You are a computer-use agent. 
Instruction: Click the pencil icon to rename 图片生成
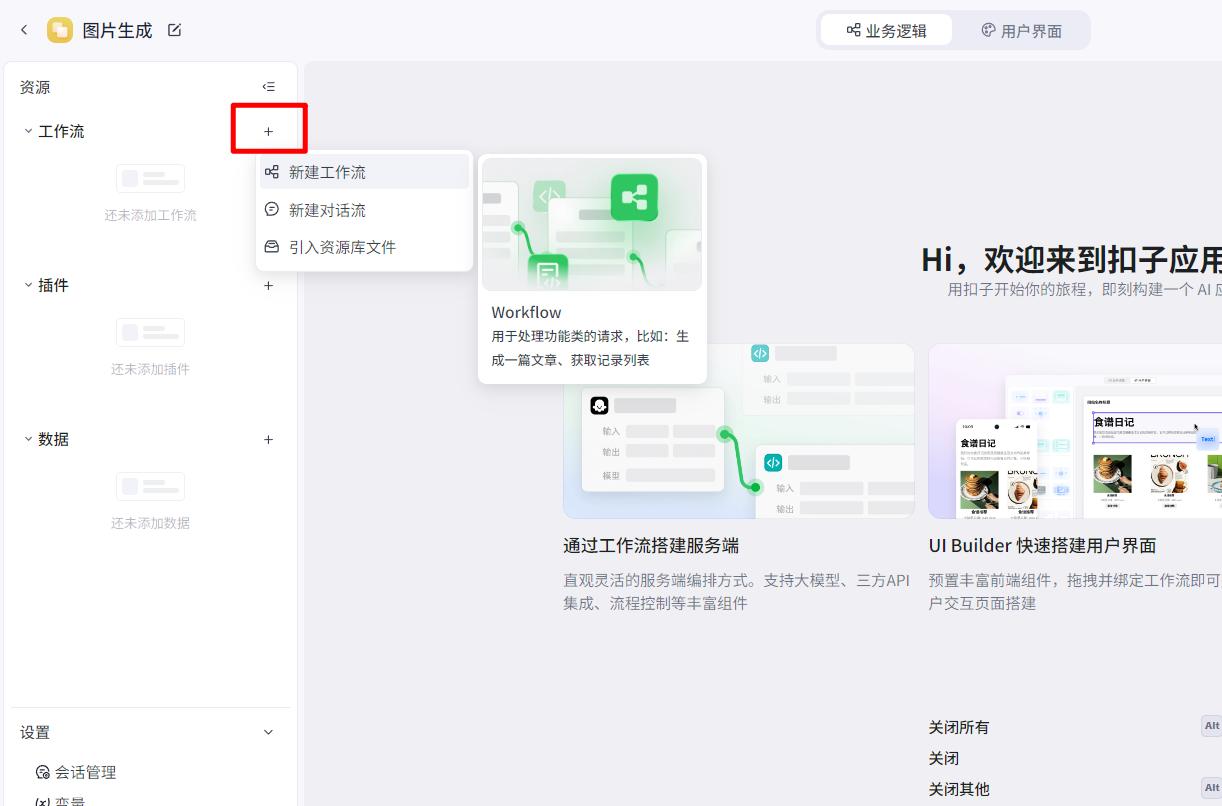174,30
